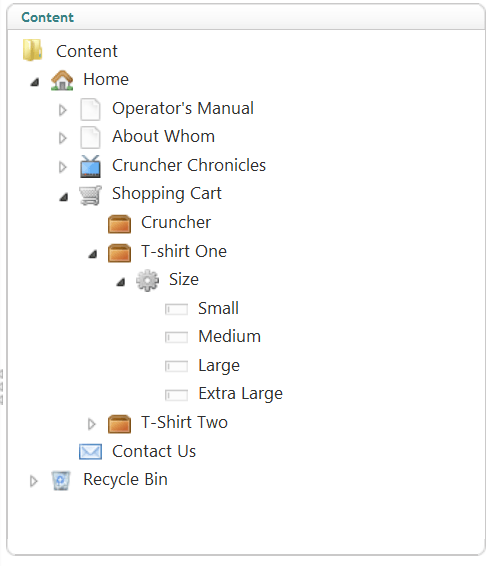The height and width of the screenshot is (566, 493).
Task: Open the Extra Large size item
Action: [x=240, y=394]
